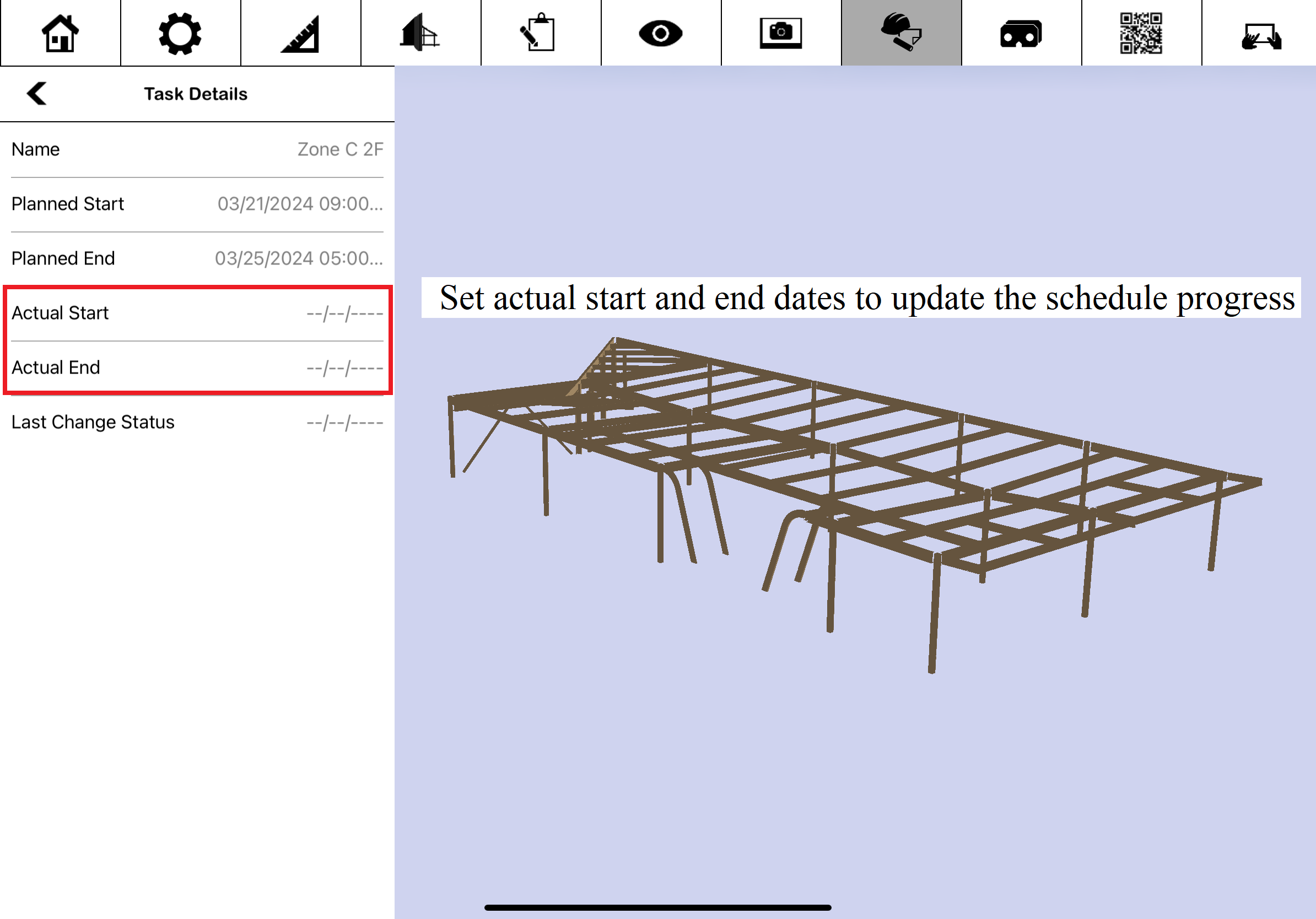1316x919 pixels.
Task: Go back from Task Details panel
Action: (37, 94)
